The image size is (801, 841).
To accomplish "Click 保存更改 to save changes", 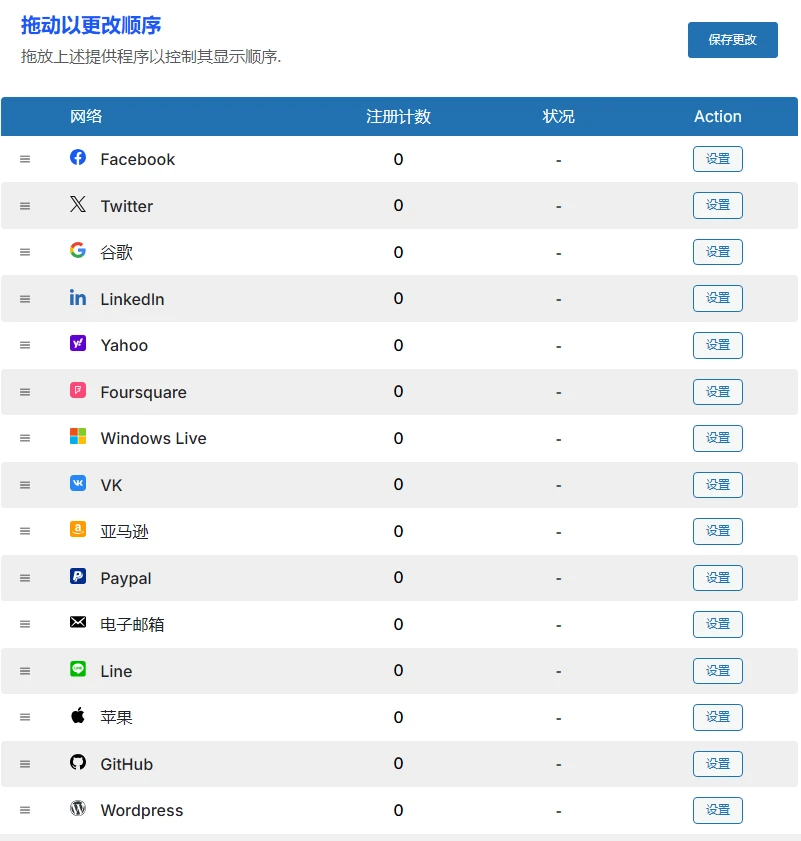I will 732,40.
